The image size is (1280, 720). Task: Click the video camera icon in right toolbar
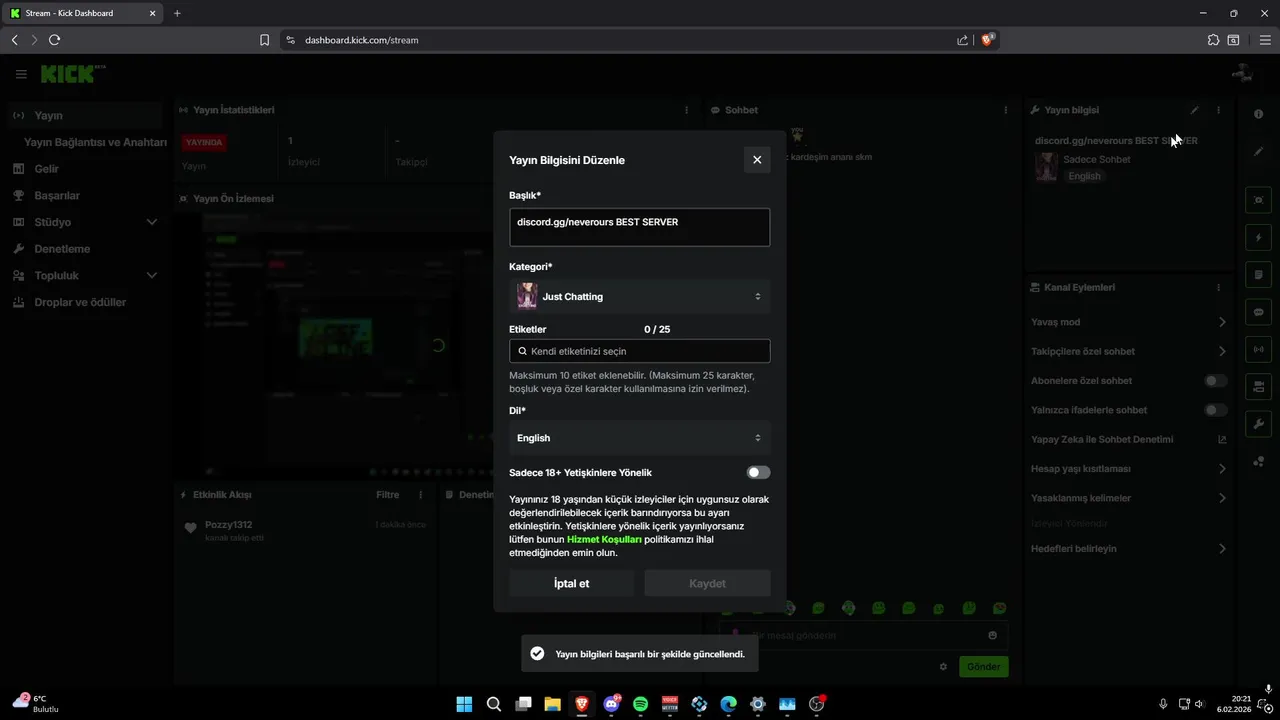click(x=1258, y=386)
